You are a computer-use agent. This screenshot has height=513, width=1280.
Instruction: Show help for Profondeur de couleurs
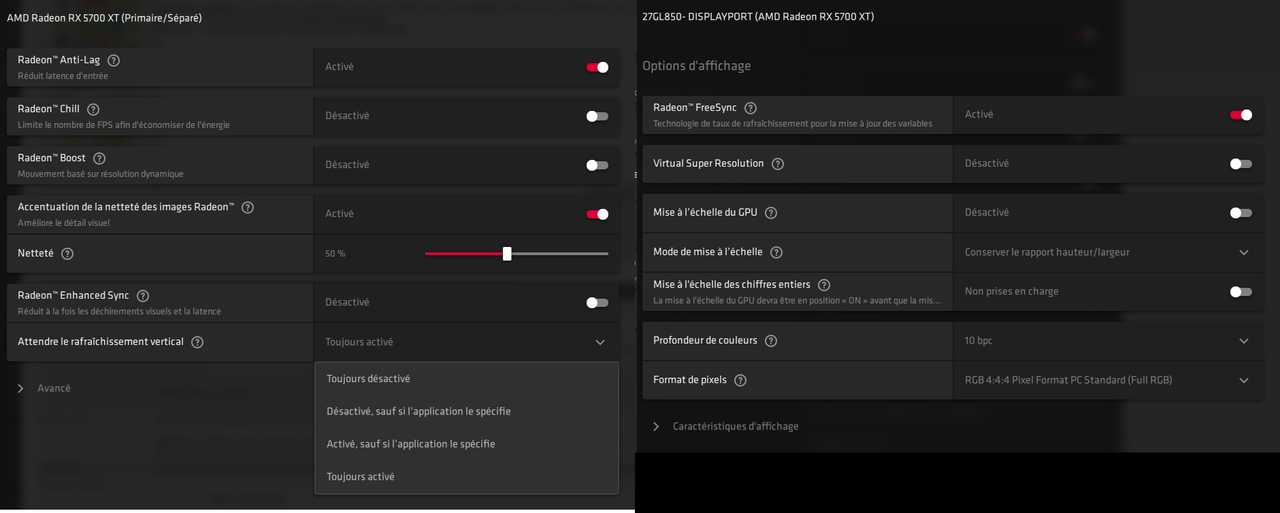(x=770, y=341)
